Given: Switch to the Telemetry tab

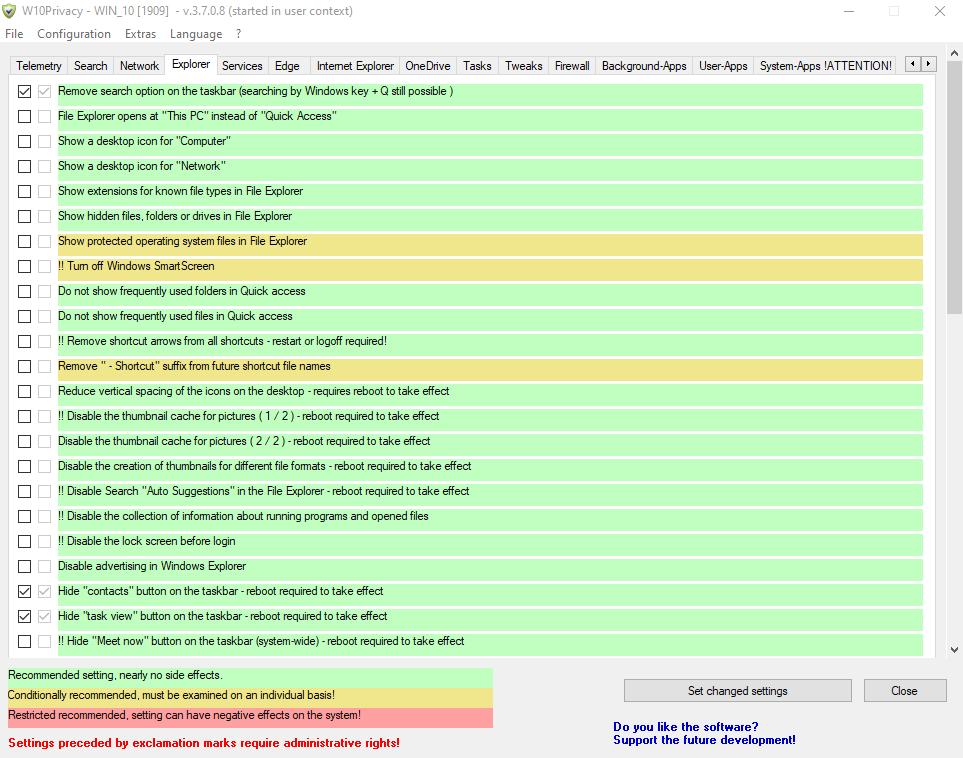Looking at the screenshot, I should (39, 66).
